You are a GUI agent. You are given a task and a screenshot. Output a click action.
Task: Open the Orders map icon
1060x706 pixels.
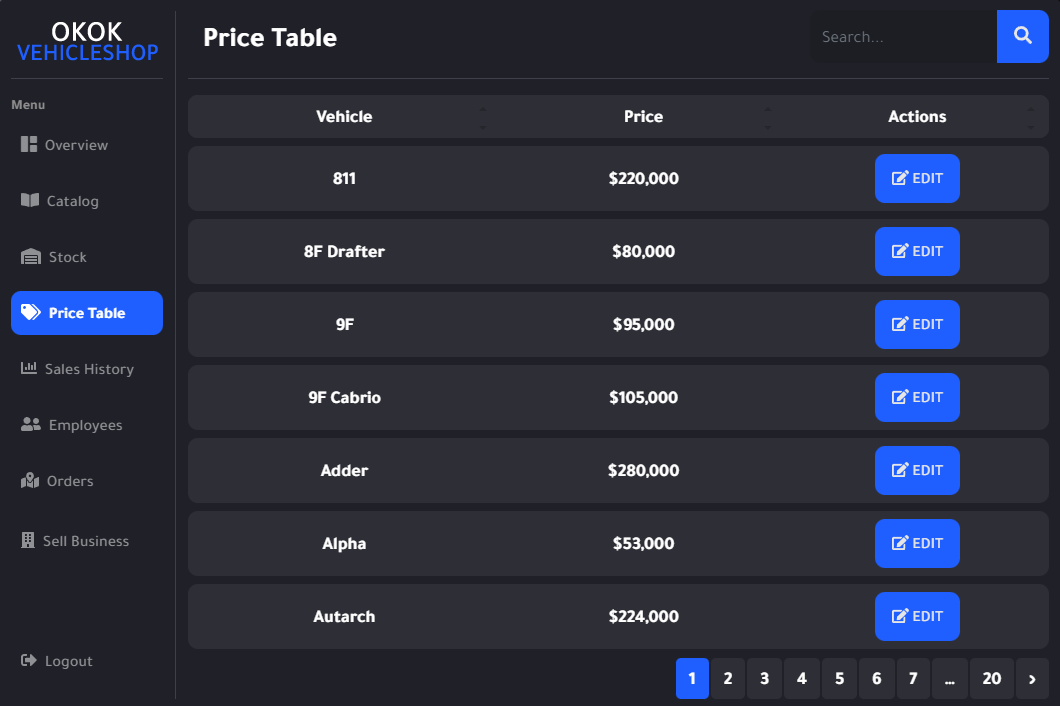pyautogui.click(x=30, y=481)
